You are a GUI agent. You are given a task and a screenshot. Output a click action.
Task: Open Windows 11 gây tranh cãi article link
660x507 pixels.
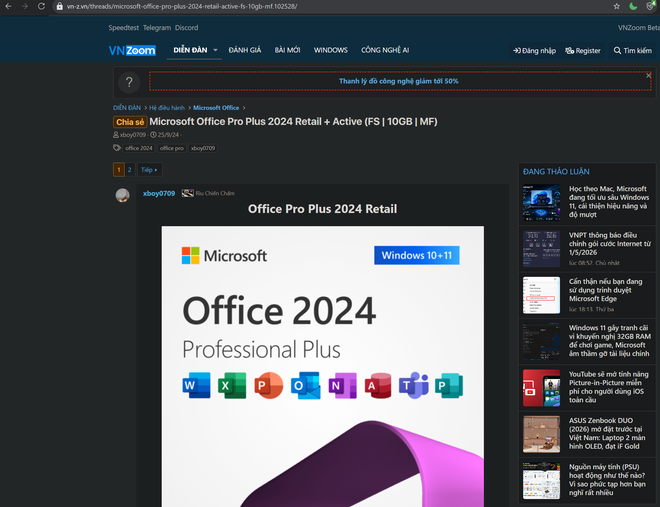[609, 340]
